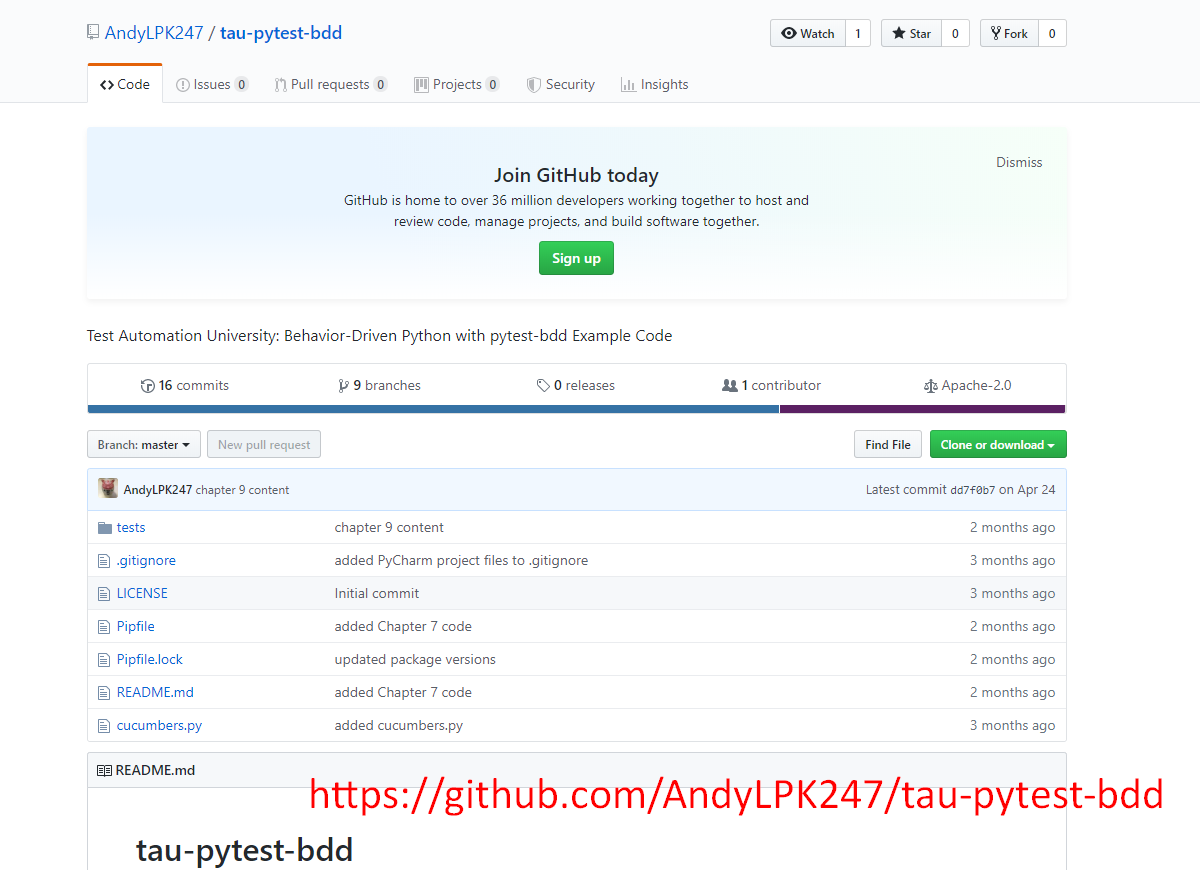Click the 'Test Automation University' repository description
This screenshot has width=1200, height=870.
click(379, 336)
